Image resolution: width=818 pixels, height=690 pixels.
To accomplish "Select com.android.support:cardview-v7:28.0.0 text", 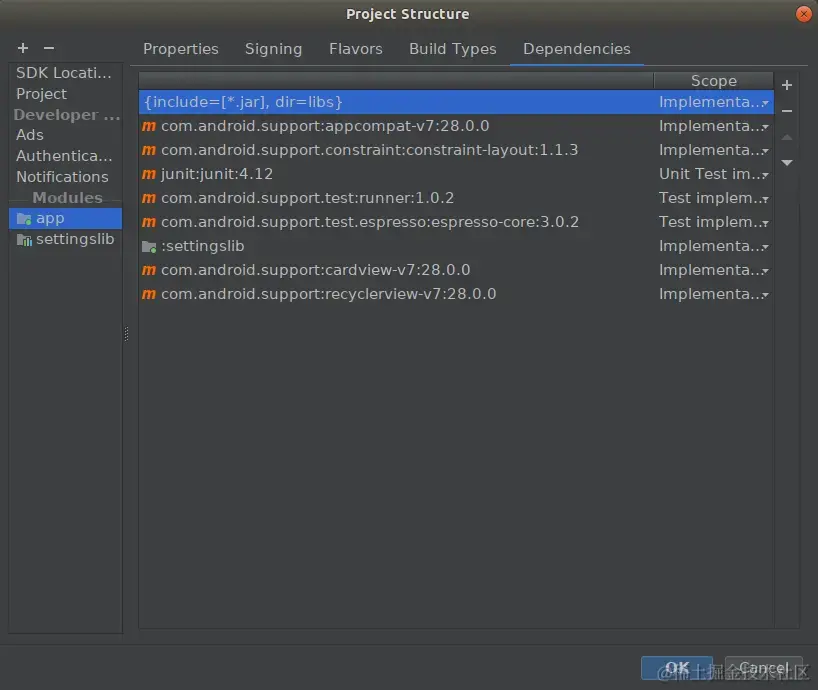I will click(316, 270).
